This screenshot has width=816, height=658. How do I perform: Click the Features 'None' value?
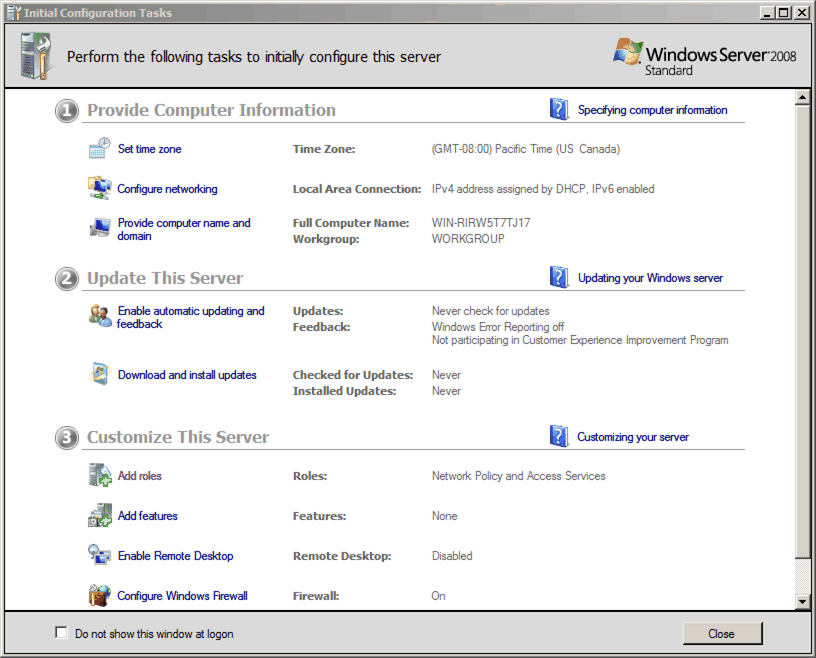pyautogui.click(x=444, y=516)
